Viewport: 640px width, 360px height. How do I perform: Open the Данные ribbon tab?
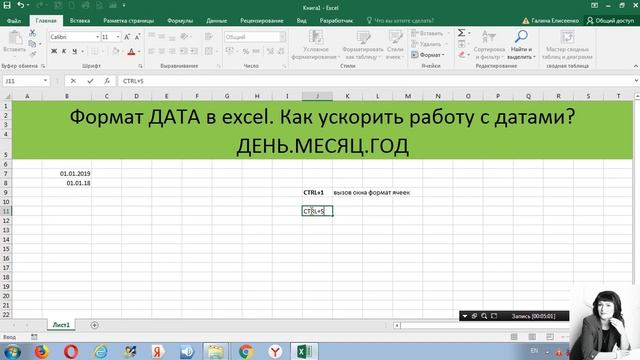(216, 20)
